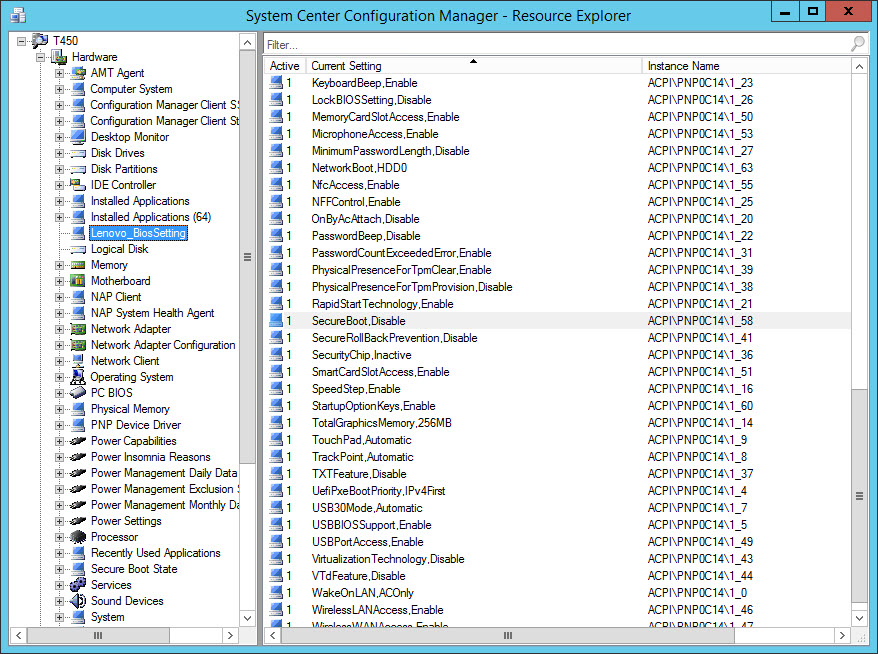Click in the Filter input field

coord(550,44)
